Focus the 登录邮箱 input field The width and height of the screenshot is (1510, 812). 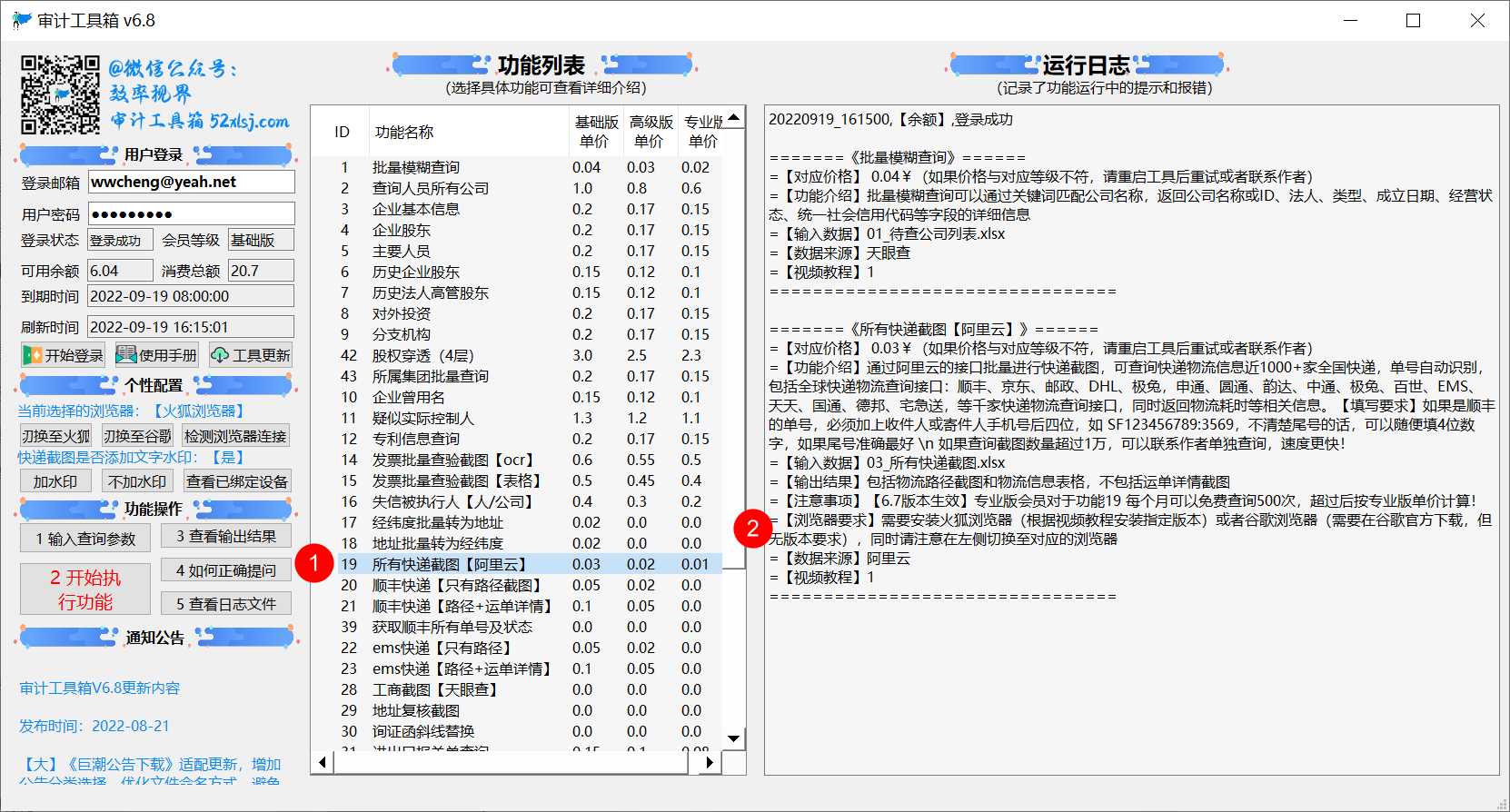coord(192,182)
